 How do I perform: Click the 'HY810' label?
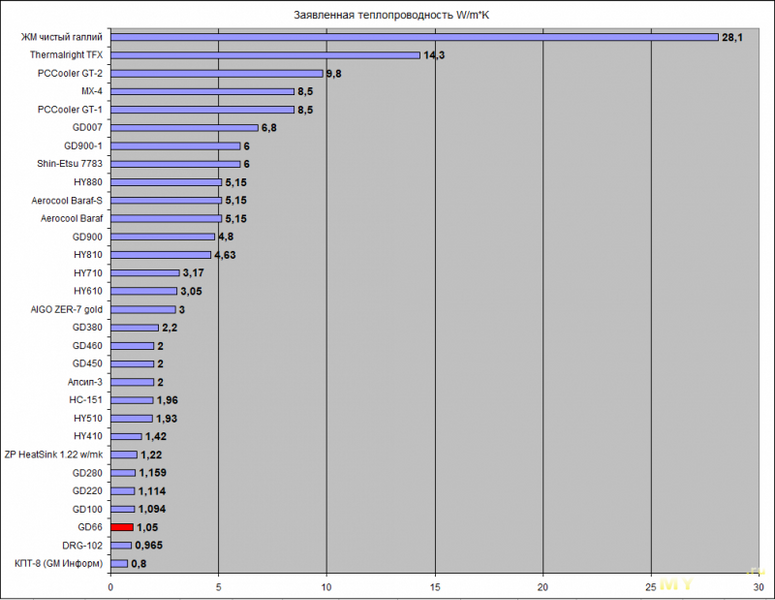tap(88, 255)
